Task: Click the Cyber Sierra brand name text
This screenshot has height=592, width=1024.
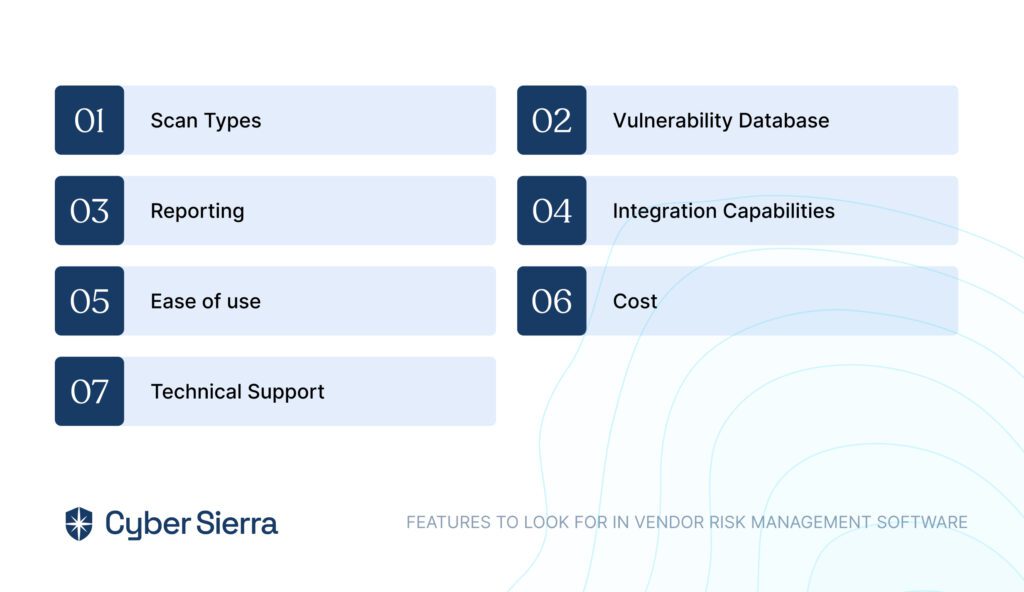Action: [x=191, y=524]
